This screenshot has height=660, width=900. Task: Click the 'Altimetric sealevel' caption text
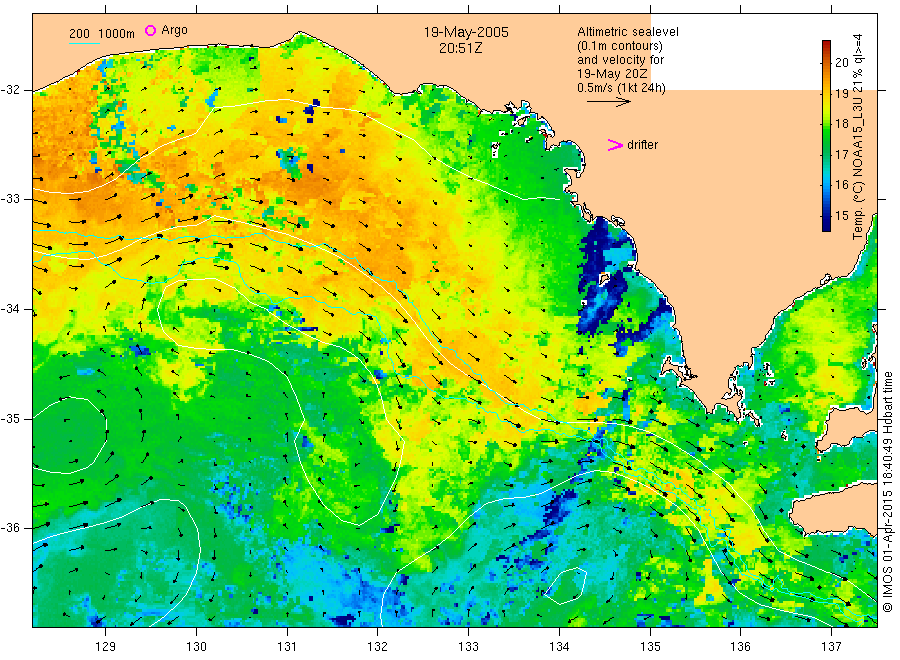tap(627, 32)
